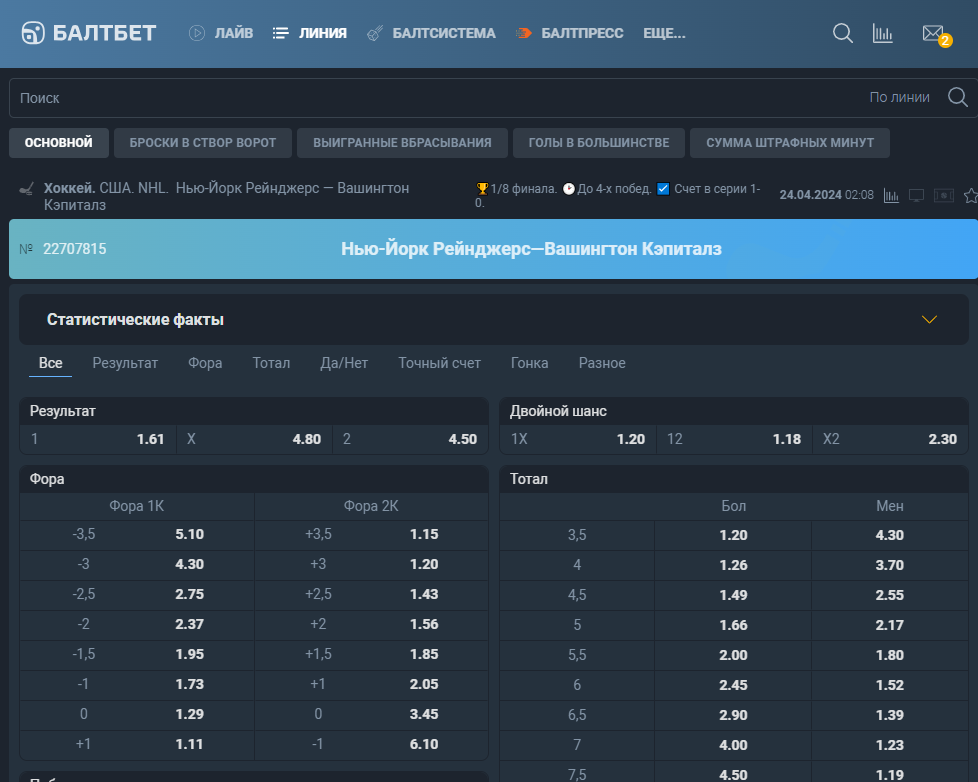Switch to the Все tab
This screenshot has width=978, height=782.
pyautogui.click(x=51, y=363)
